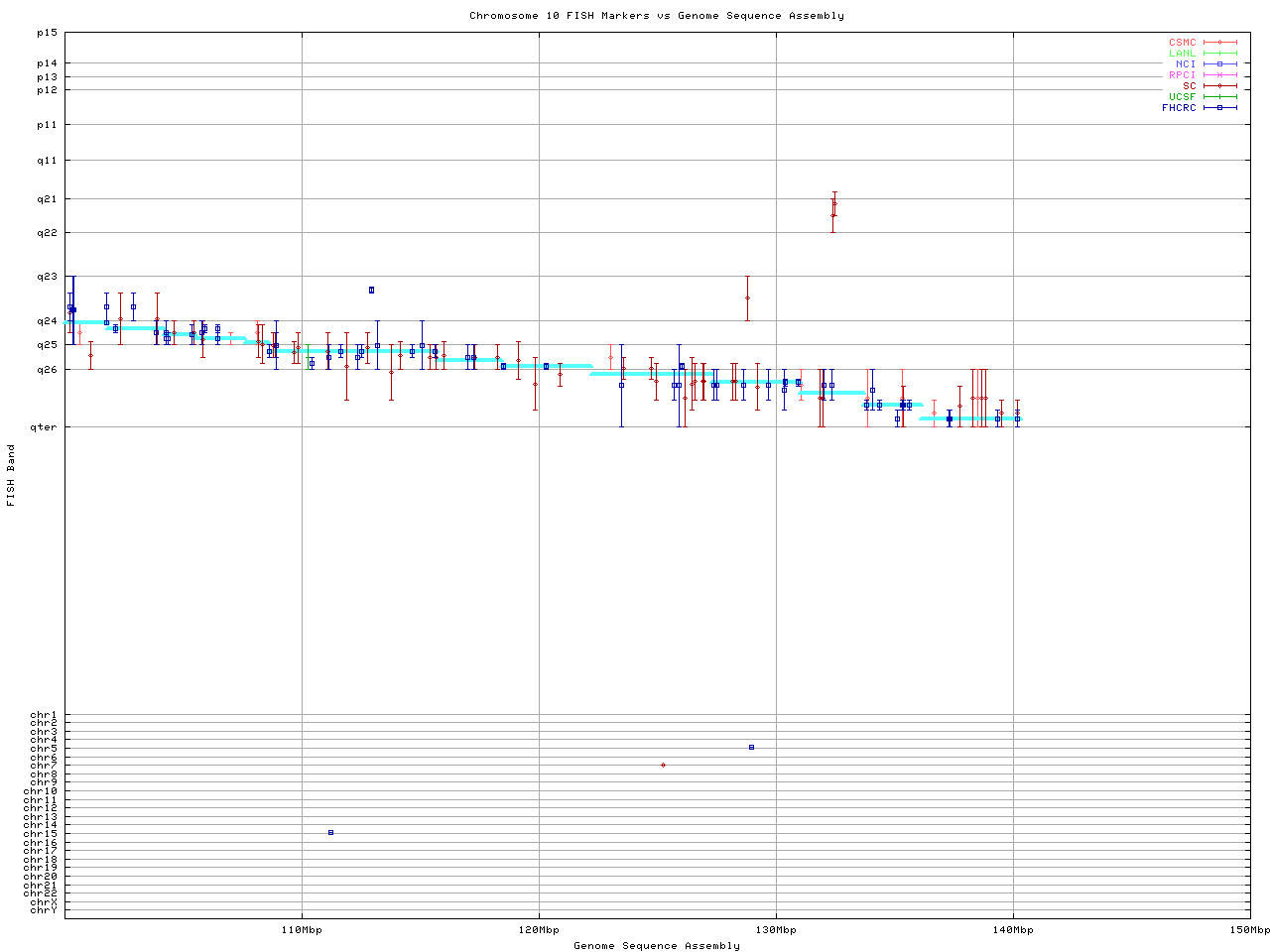Click the LANL legend marker line
Viewport: 1270px width, 952px height.
[1219, 54]
